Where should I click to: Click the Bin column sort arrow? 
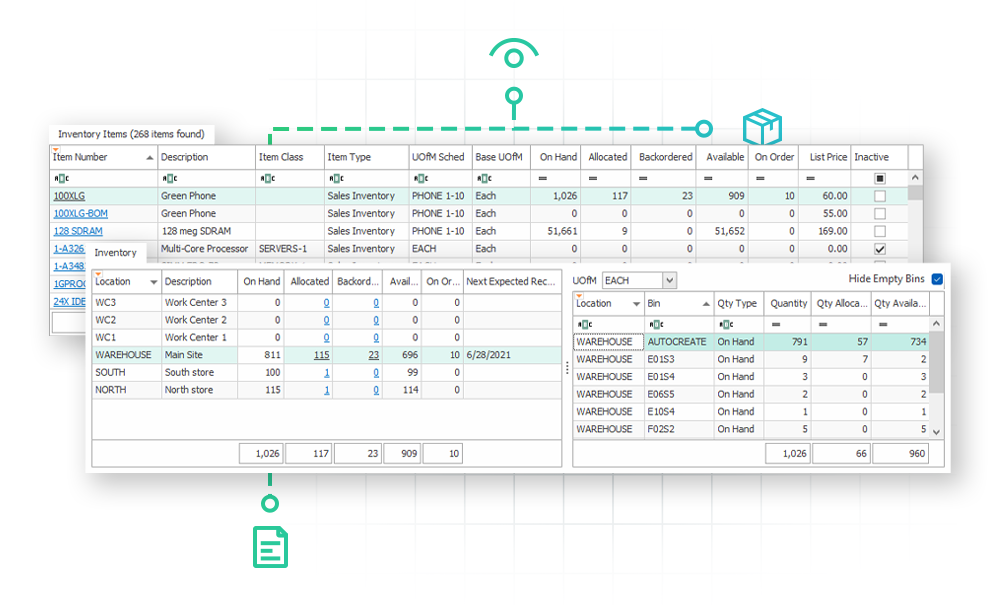click(705, 304)
